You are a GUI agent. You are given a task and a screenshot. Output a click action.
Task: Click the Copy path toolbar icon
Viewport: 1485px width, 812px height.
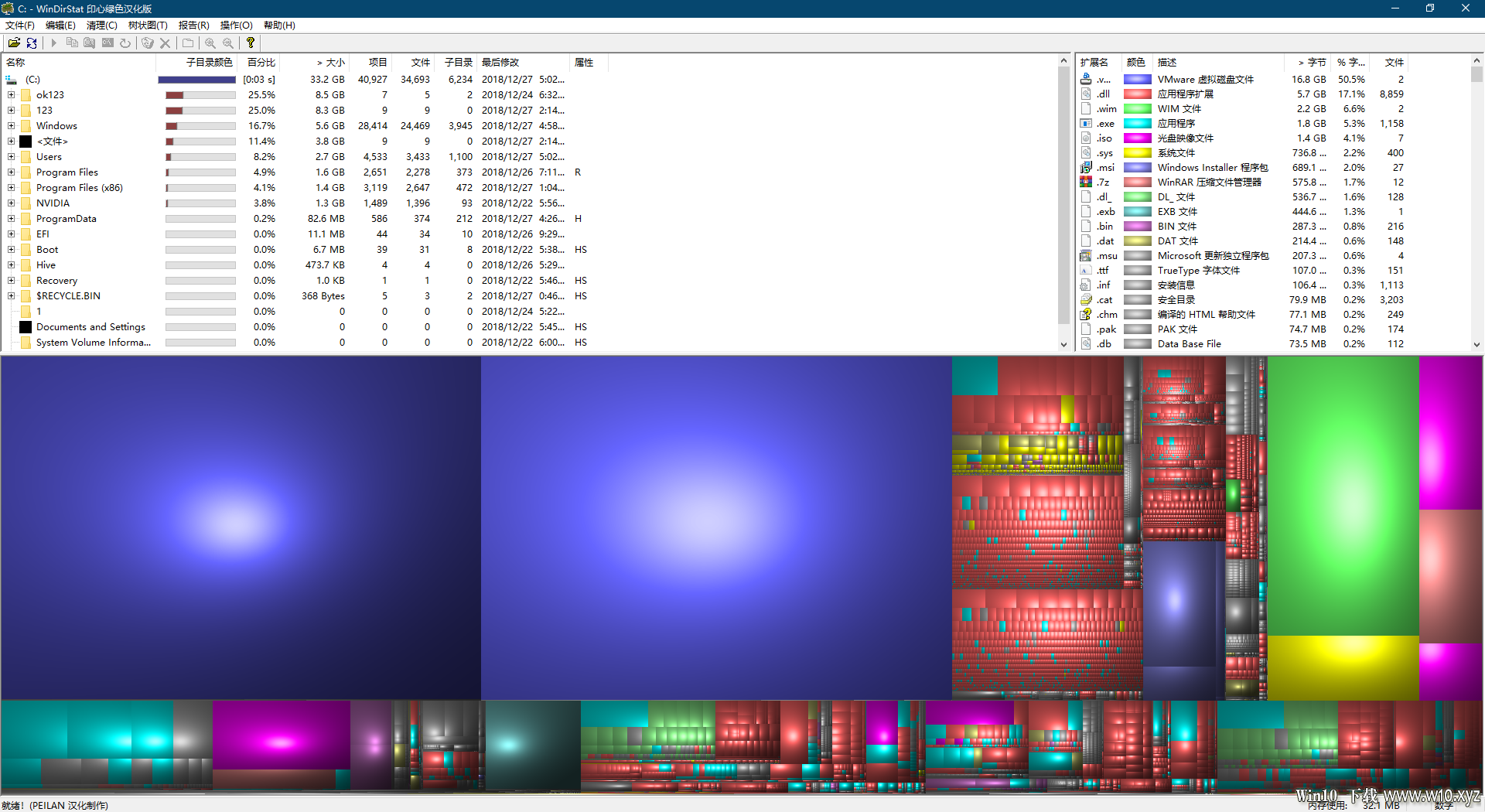point(72,43)
